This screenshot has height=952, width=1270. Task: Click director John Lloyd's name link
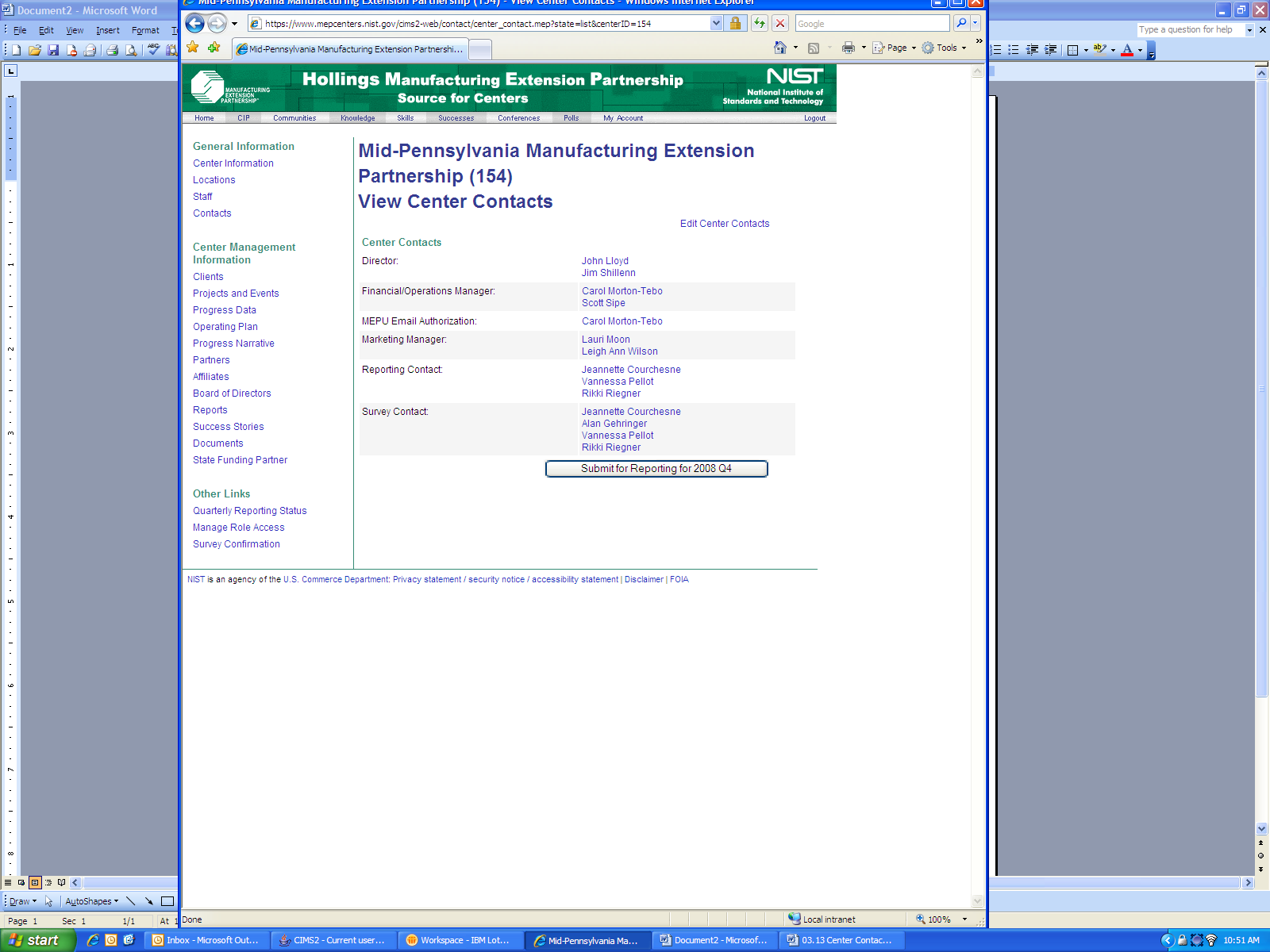coord(605,261)
